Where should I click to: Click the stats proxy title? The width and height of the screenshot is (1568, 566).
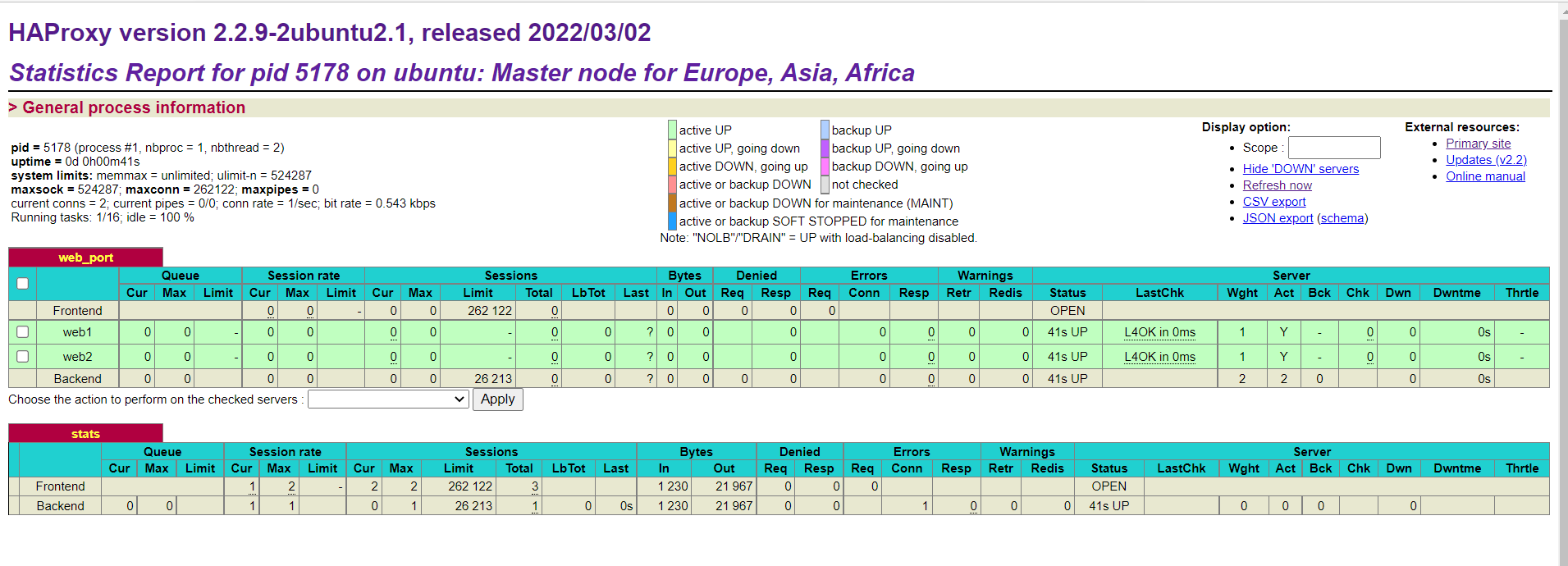pyautogui.click(x=85, y=434)
